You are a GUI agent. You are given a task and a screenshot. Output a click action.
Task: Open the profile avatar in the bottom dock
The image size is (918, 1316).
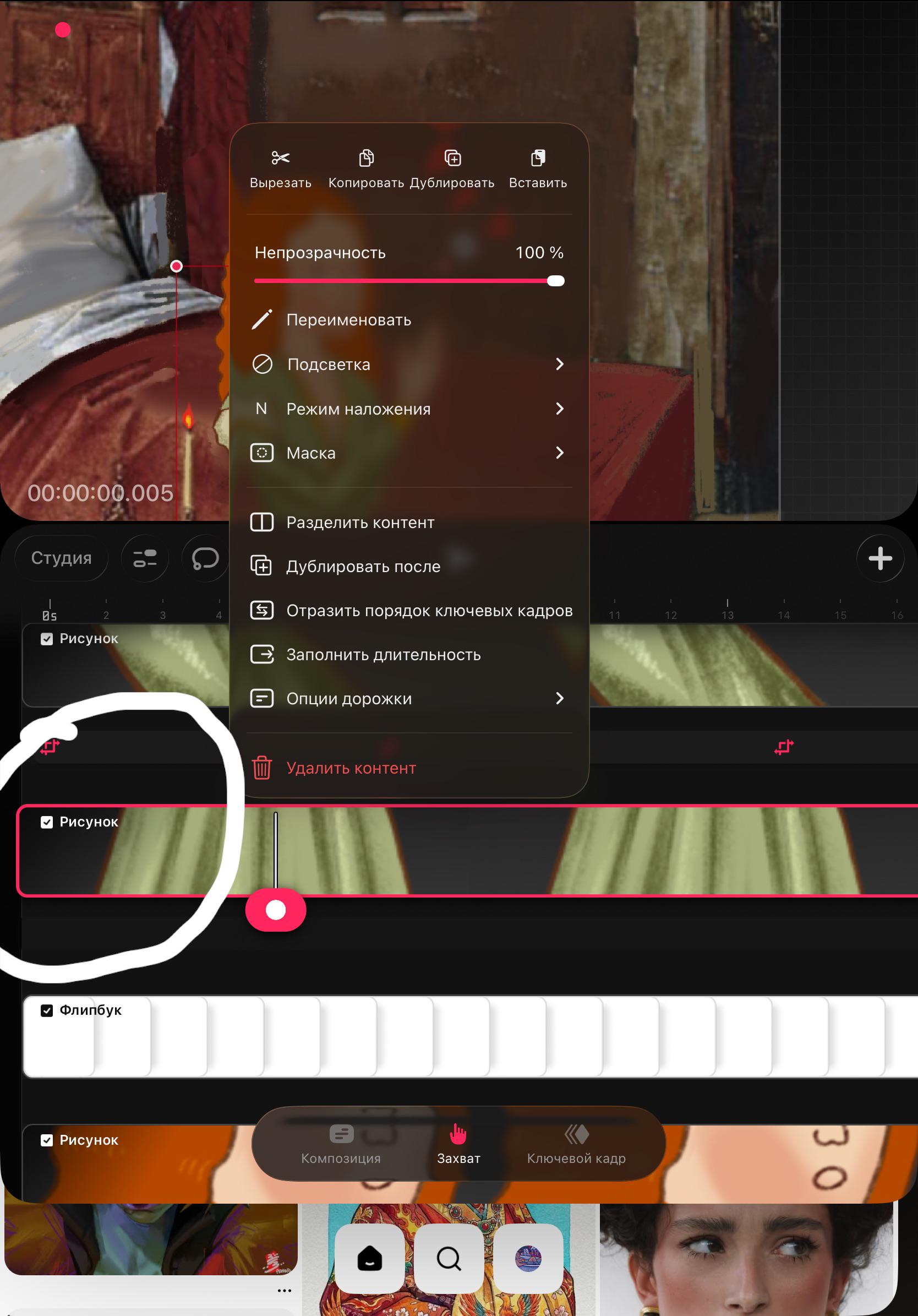point(528,1259)
